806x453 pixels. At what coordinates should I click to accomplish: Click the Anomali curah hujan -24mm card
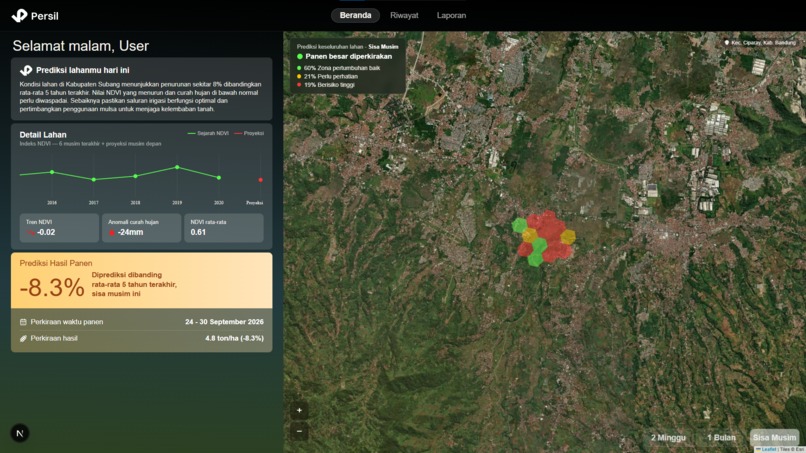(x=141, y=228)
